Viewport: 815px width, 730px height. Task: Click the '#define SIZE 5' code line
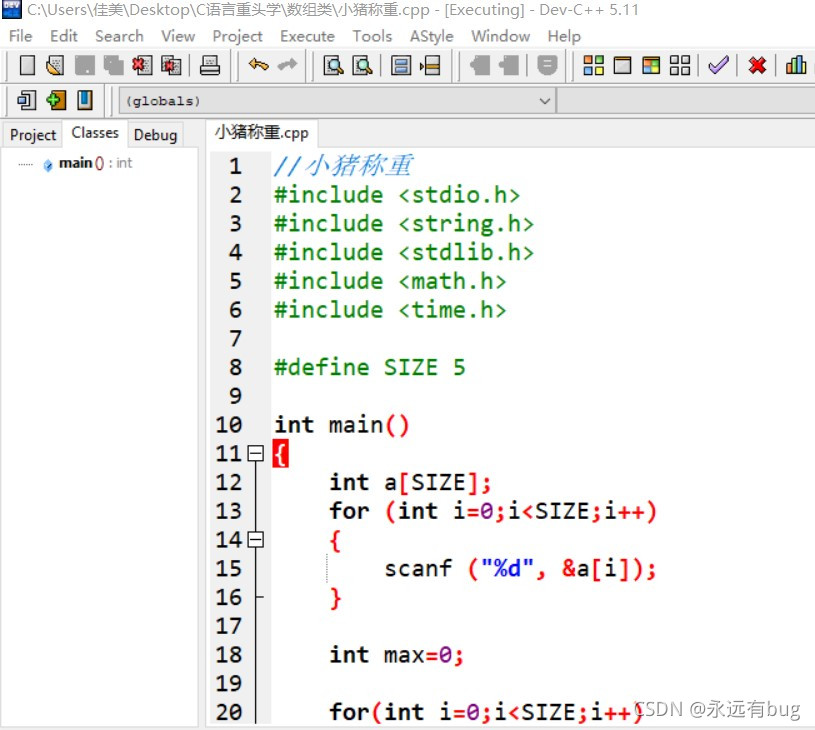tap(370, 368)
